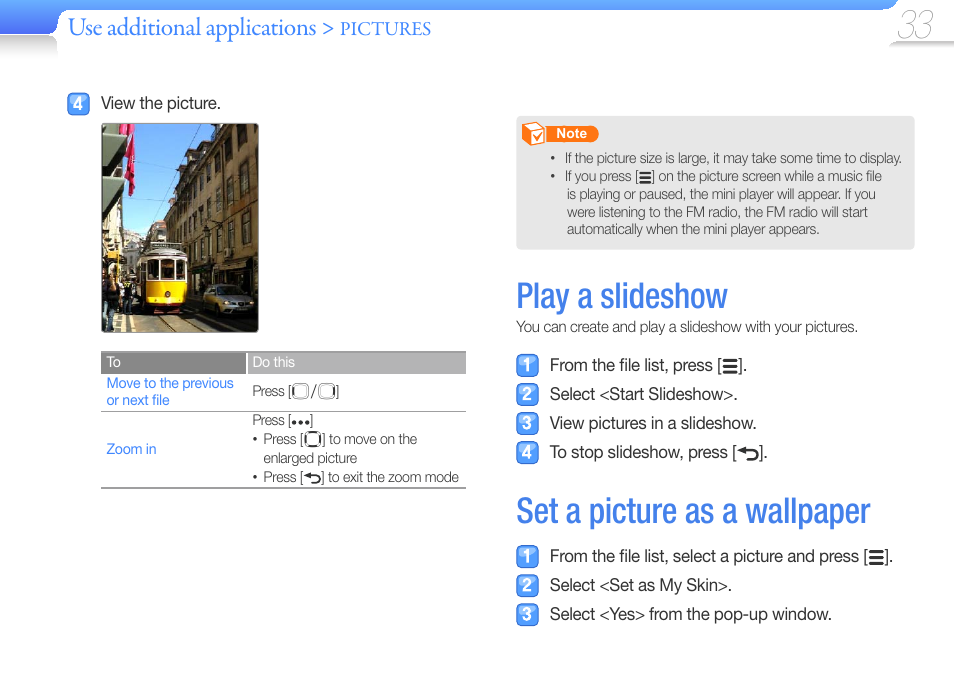Image resolution: width=954 pixels, height=674 pixels.
Task: Click the blue 4 badge beside 'View the picture'
Action: pyautogui.click(x=78, y=104)
